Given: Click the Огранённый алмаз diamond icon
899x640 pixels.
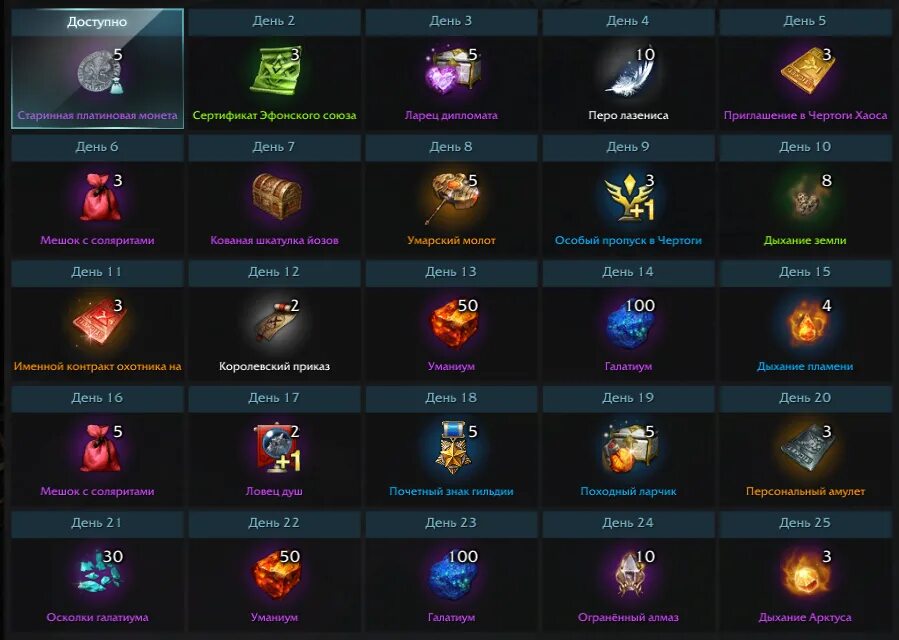Looking at the screenshot, I should pos(628,573).
